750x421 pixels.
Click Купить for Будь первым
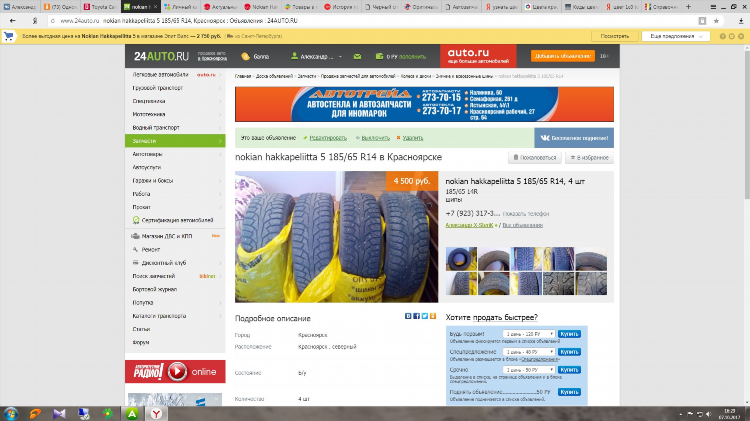(x=569, y=334)
